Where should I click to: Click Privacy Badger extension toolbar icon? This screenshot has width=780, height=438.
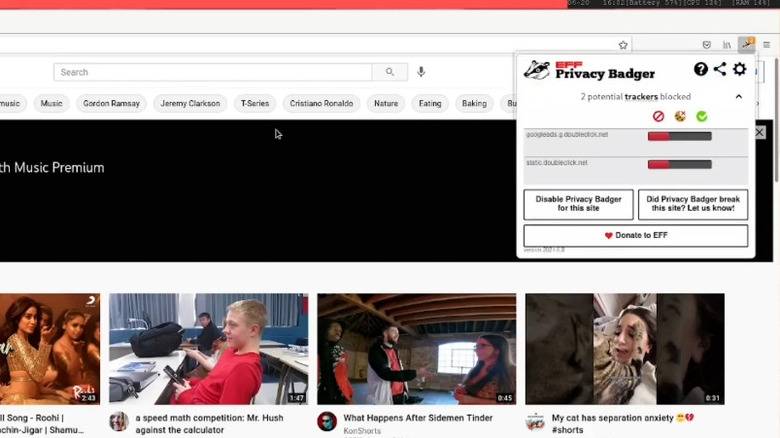pyautogui.click(x=746, y=45)
